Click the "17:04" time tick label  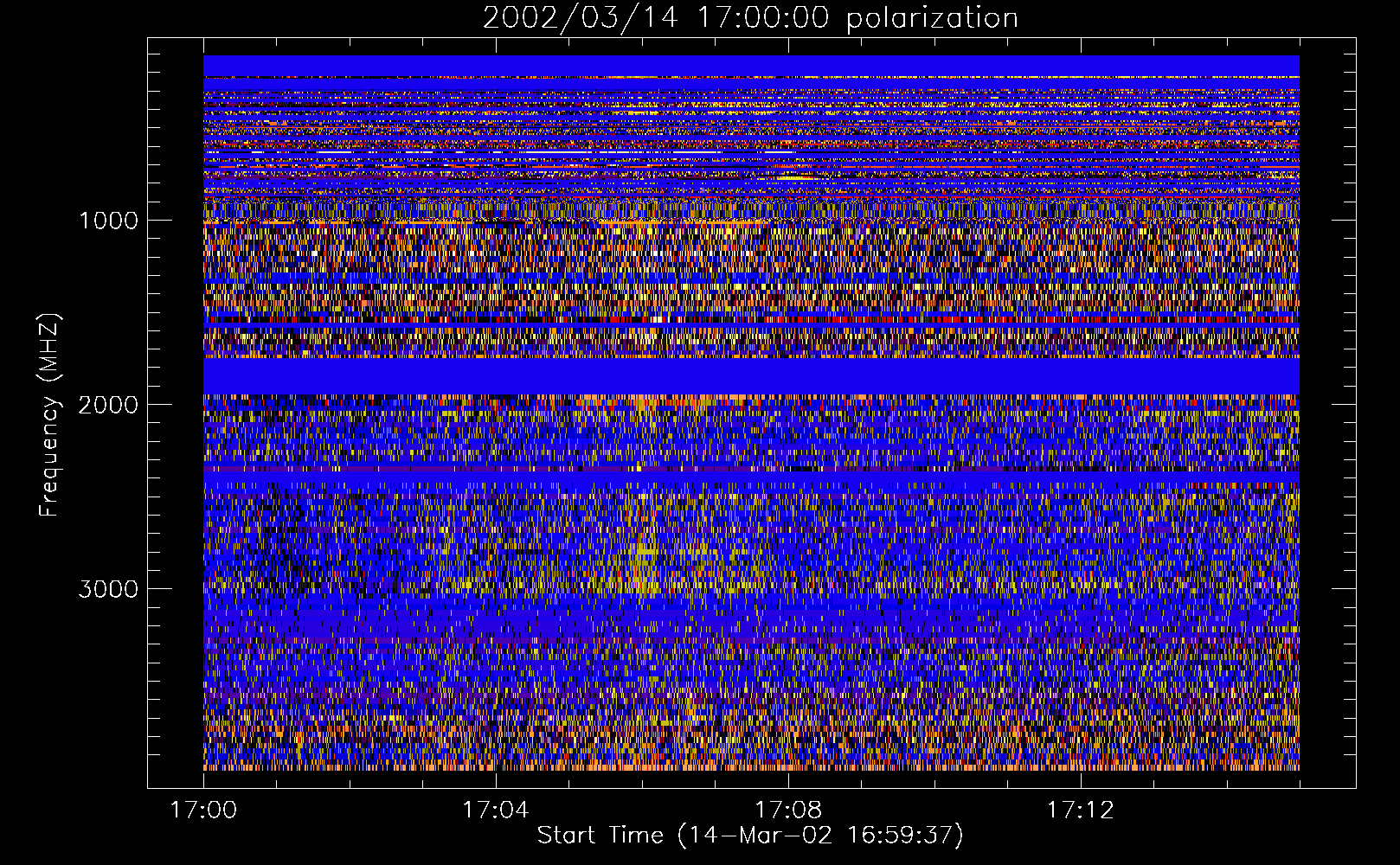pyautogui.click(x=496, y=811)
